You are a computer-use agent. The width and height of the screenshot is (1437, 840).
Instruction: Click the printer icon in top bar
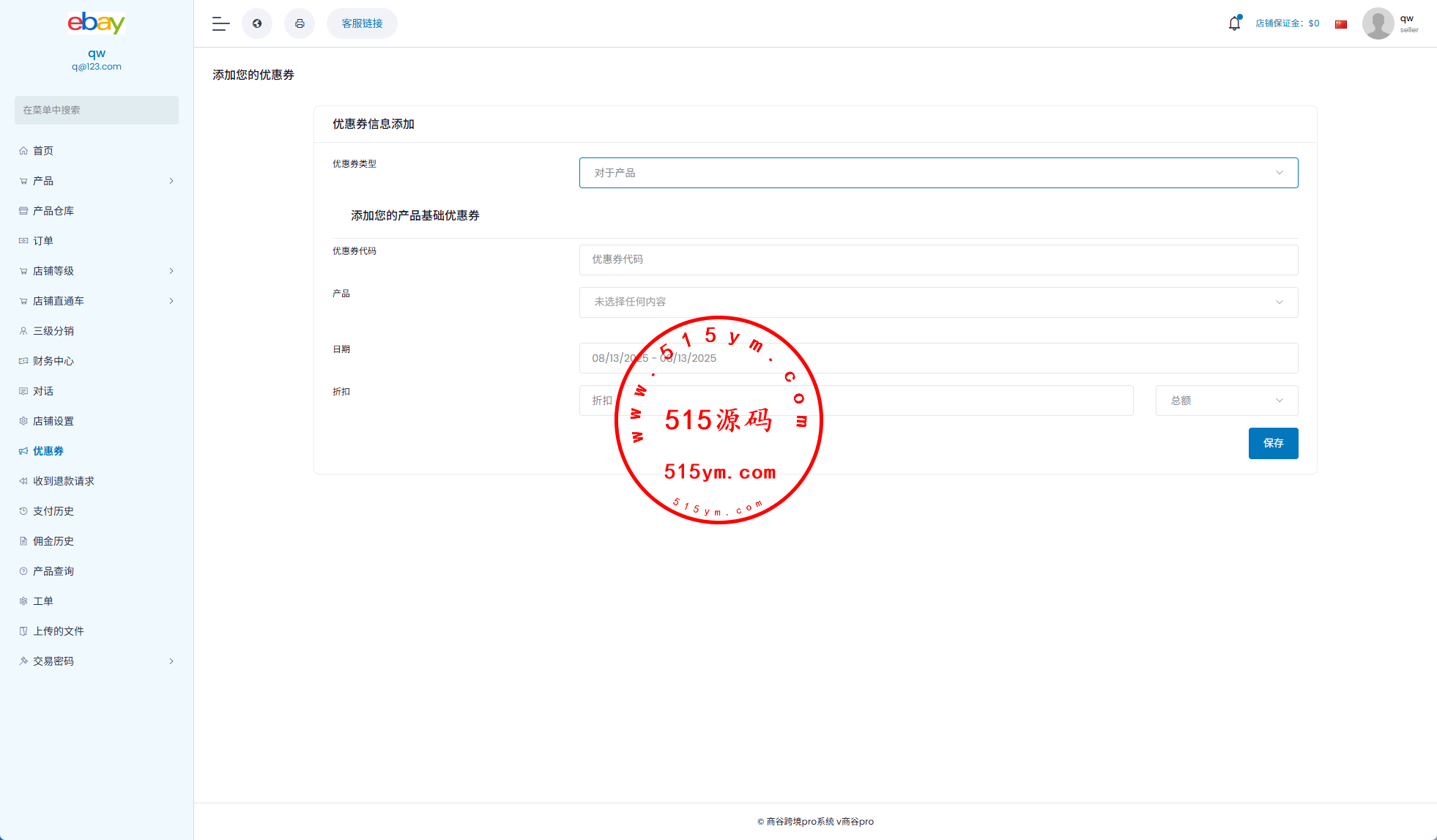tap(300, 23)
